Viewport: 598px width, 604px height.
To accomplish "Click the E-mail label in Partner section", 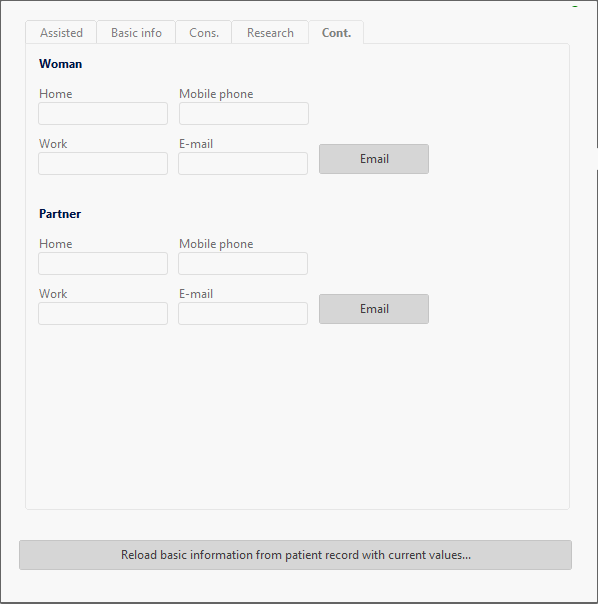I will click(x=196, y=294).
